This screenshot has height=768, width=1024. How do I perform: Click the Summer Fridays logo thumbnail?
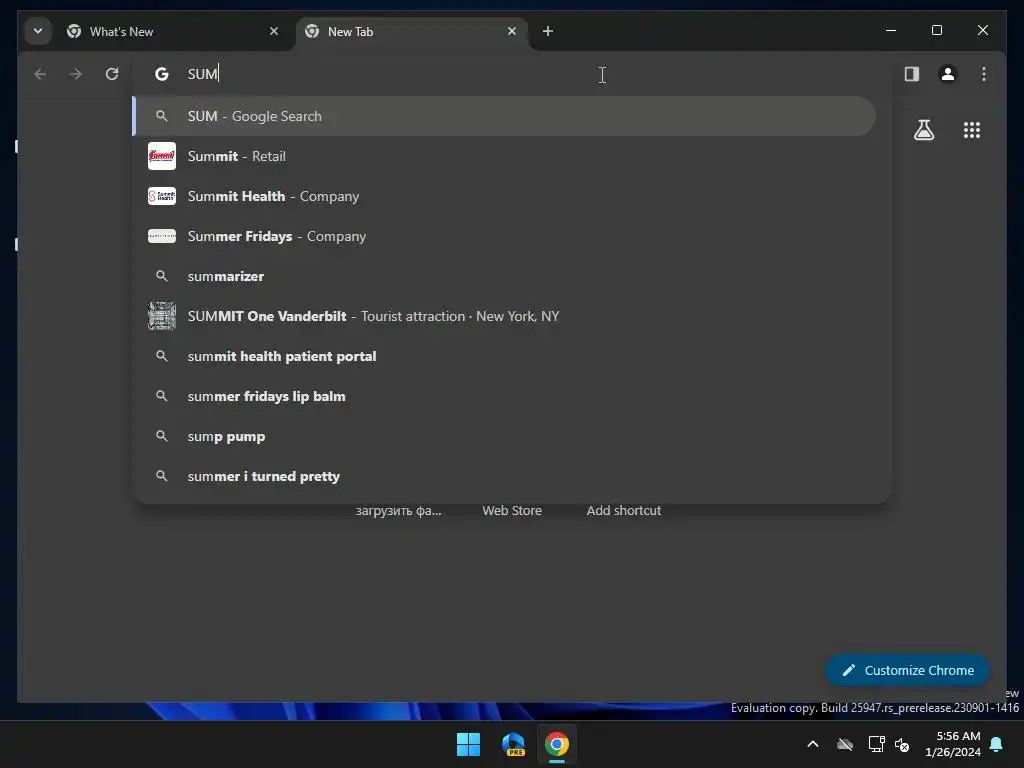pos(161,236)
